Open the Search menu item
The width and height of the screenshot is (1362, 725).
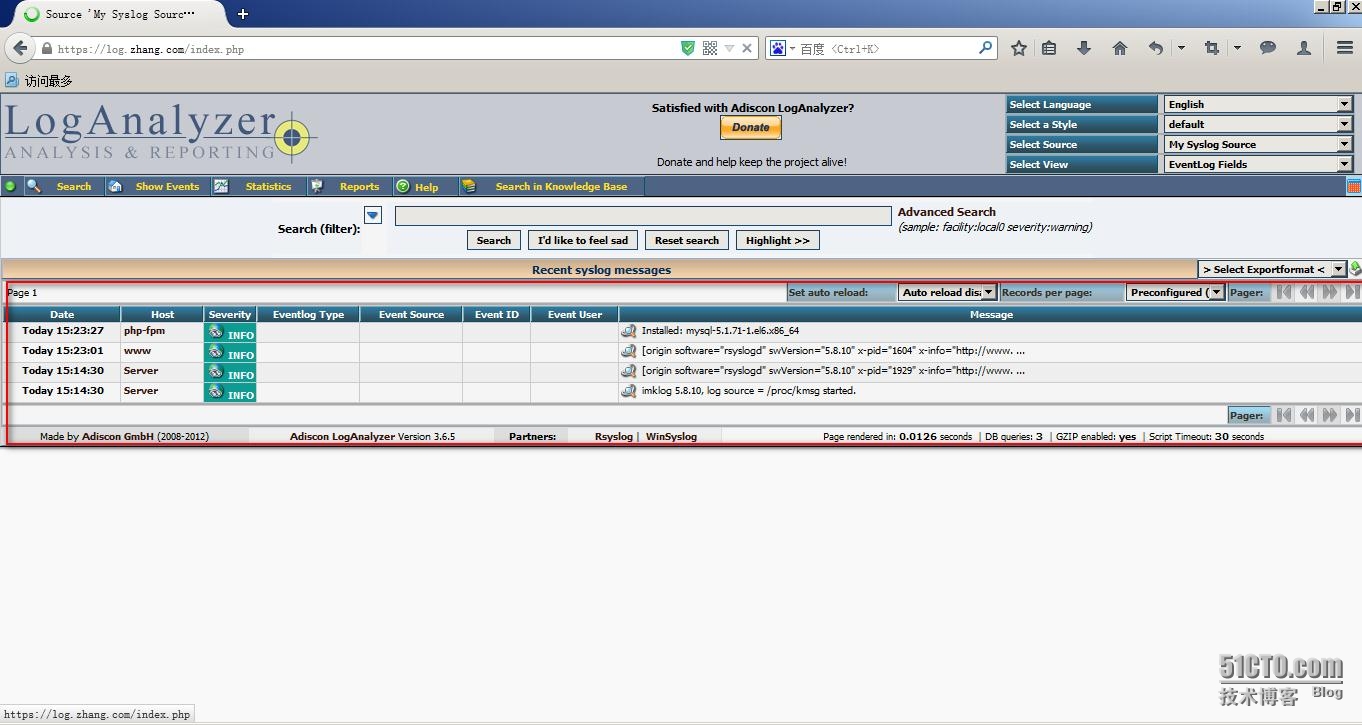(73, 186)
